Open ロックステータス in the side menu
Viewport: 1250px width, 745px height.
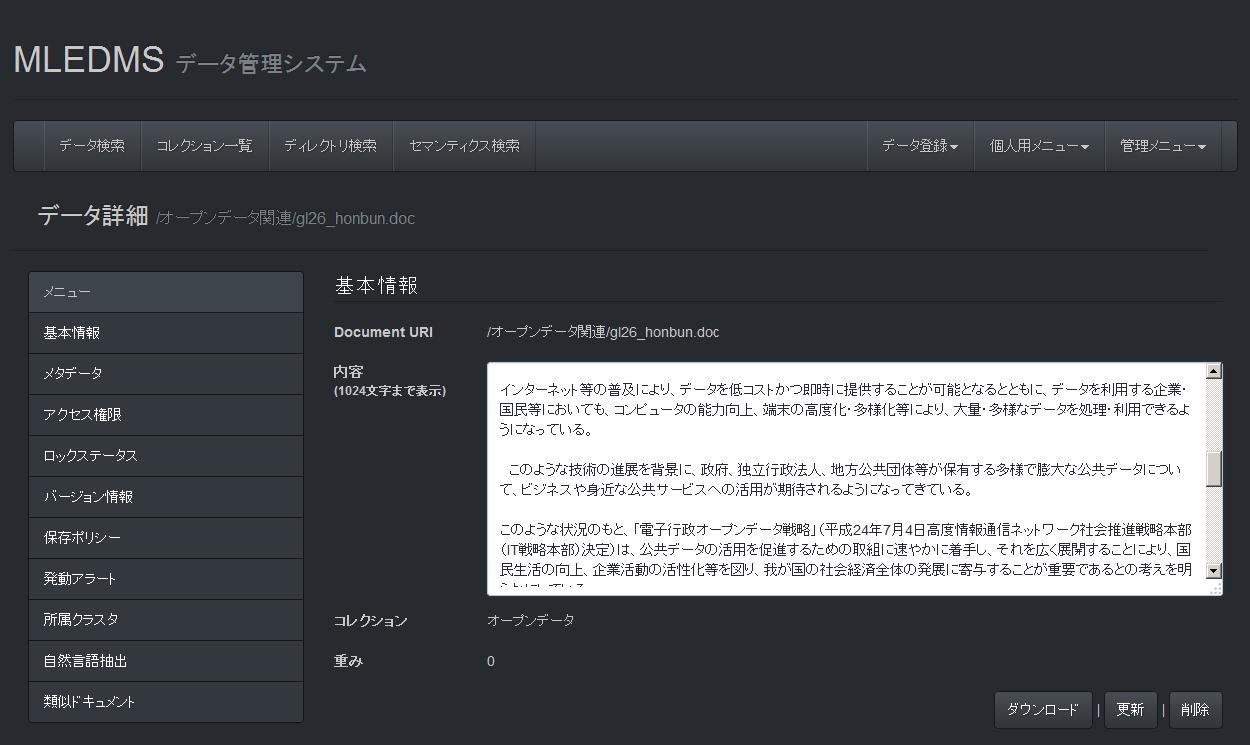[x=166, y=456]
